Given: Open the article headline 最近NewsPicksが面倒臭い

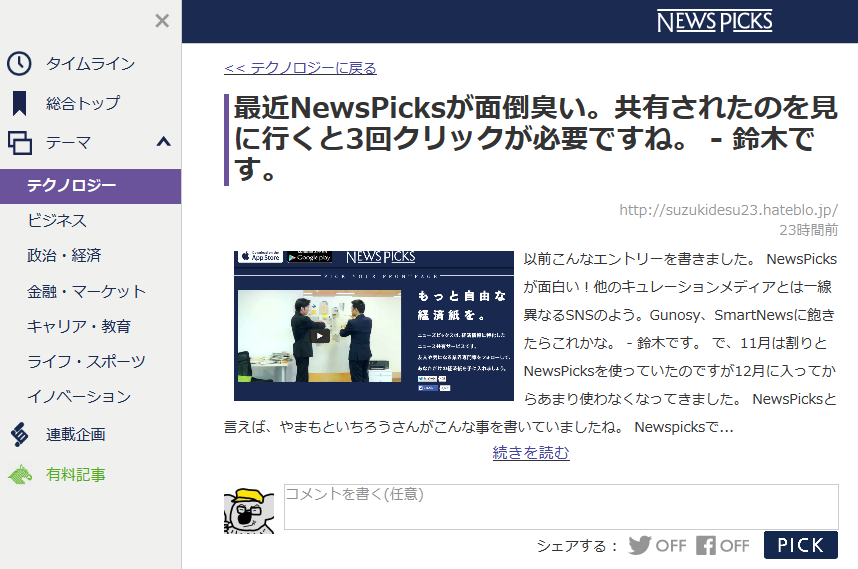Looking at the screenshot, I should (535, 138).
